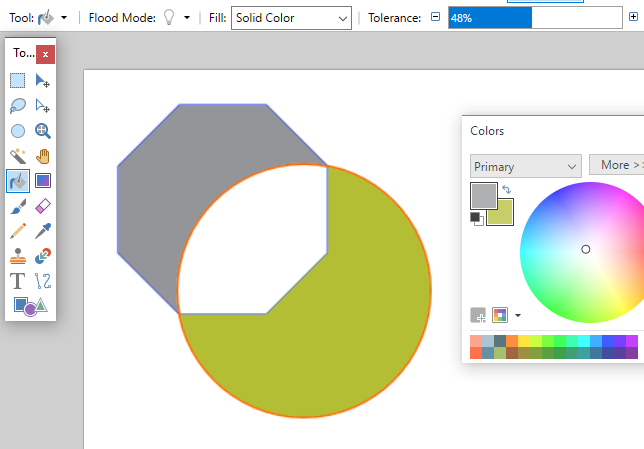Screen dimensions: 644x449
Task: Pick the cyan palette swatch
Action: pos(584,341)
